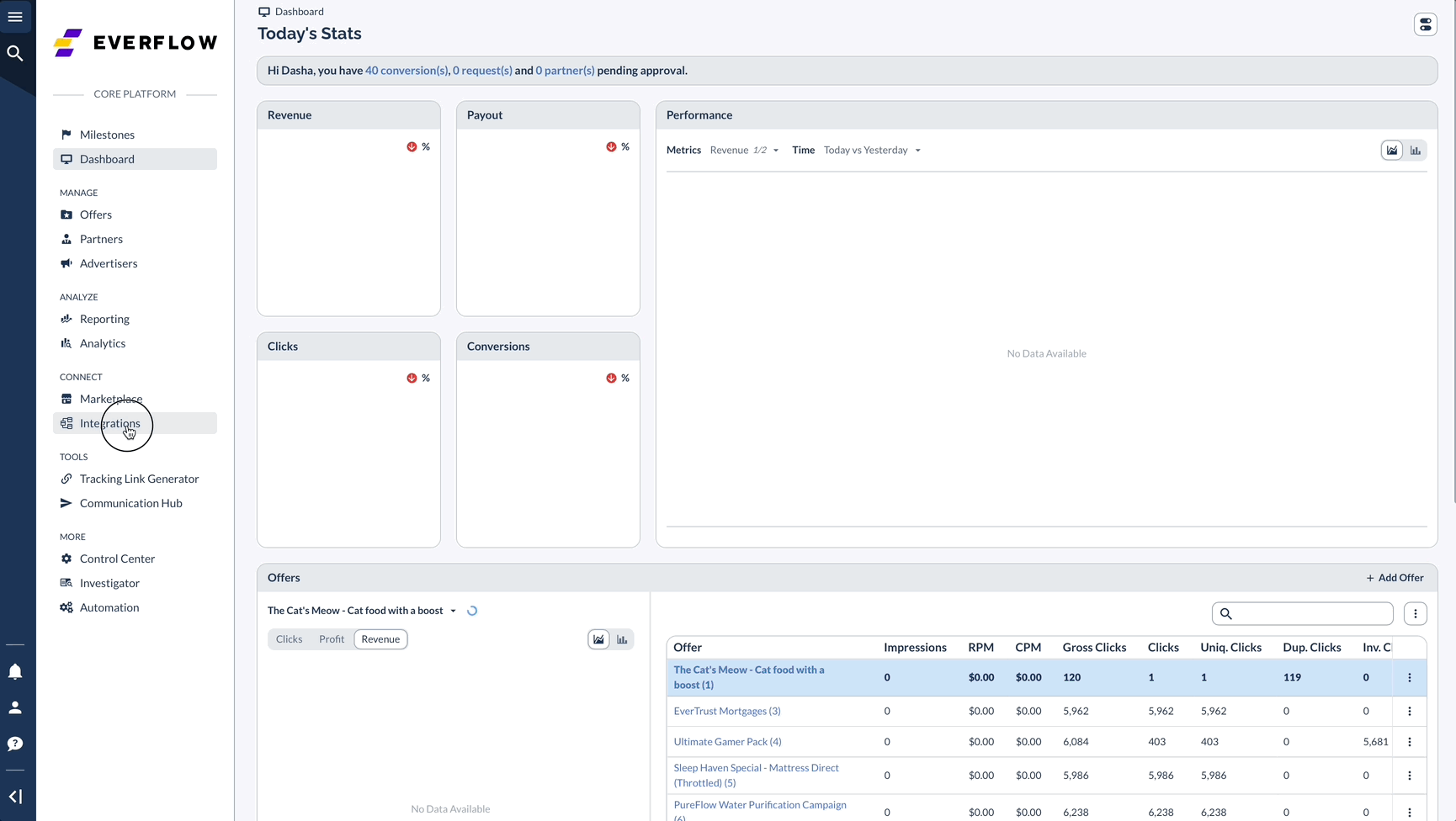
Task: Click the Add Offer button
Action: pyautogui.click(x=1395, y=578)
